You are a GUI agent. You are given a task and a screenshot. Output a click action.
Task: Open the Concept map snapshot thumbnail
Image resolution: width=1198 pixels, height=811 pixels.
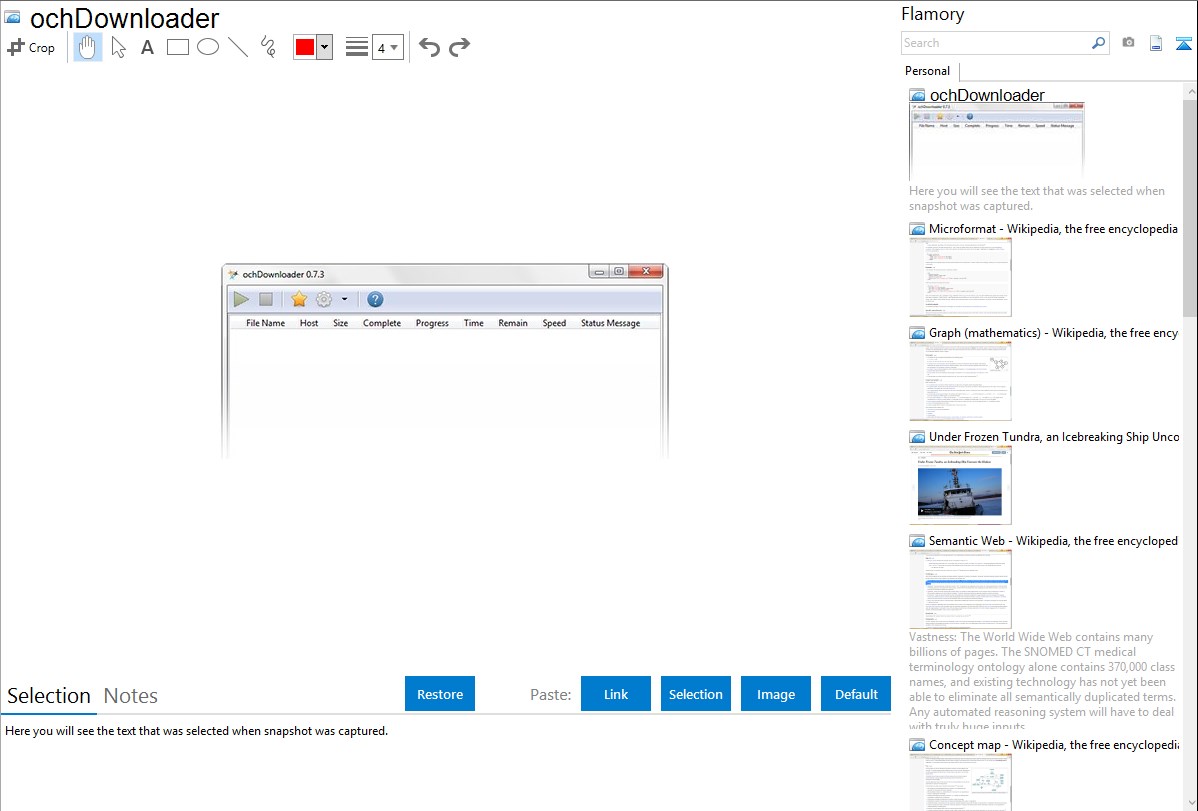[x=960, y=782]
